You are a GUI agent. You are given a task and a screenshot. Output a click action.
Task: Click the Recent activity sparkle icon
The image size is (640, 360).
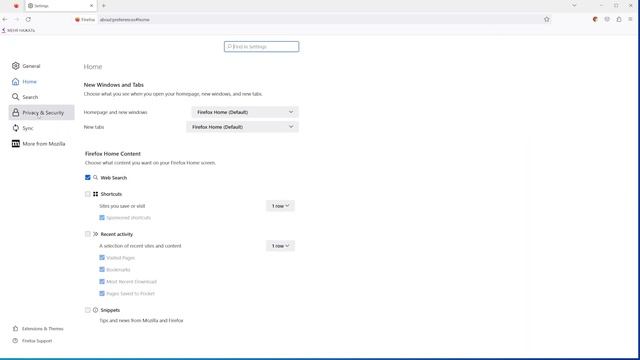[x=96, y=234]
